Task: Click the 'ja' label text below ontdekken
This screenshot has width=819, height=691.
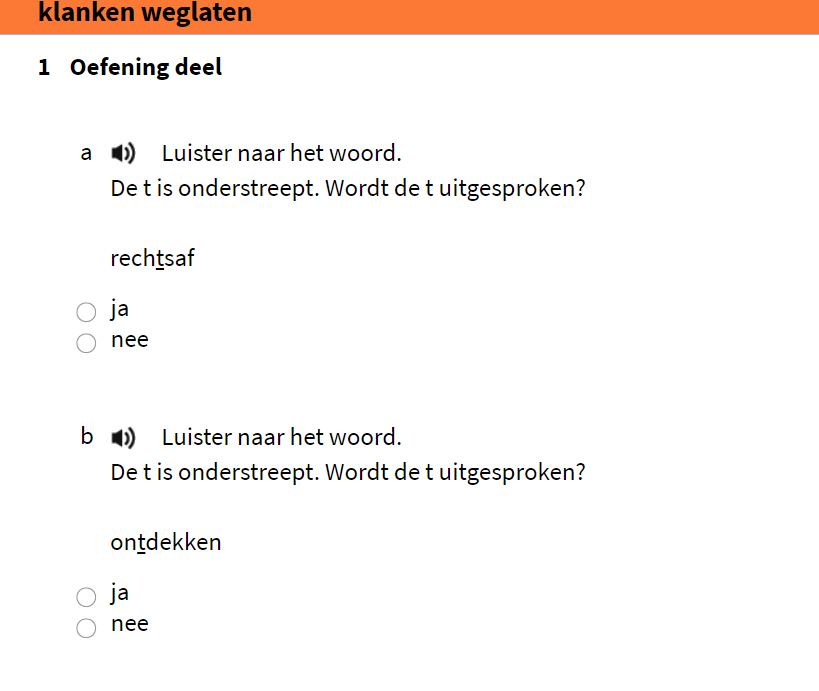Action: tap(120, 593)
